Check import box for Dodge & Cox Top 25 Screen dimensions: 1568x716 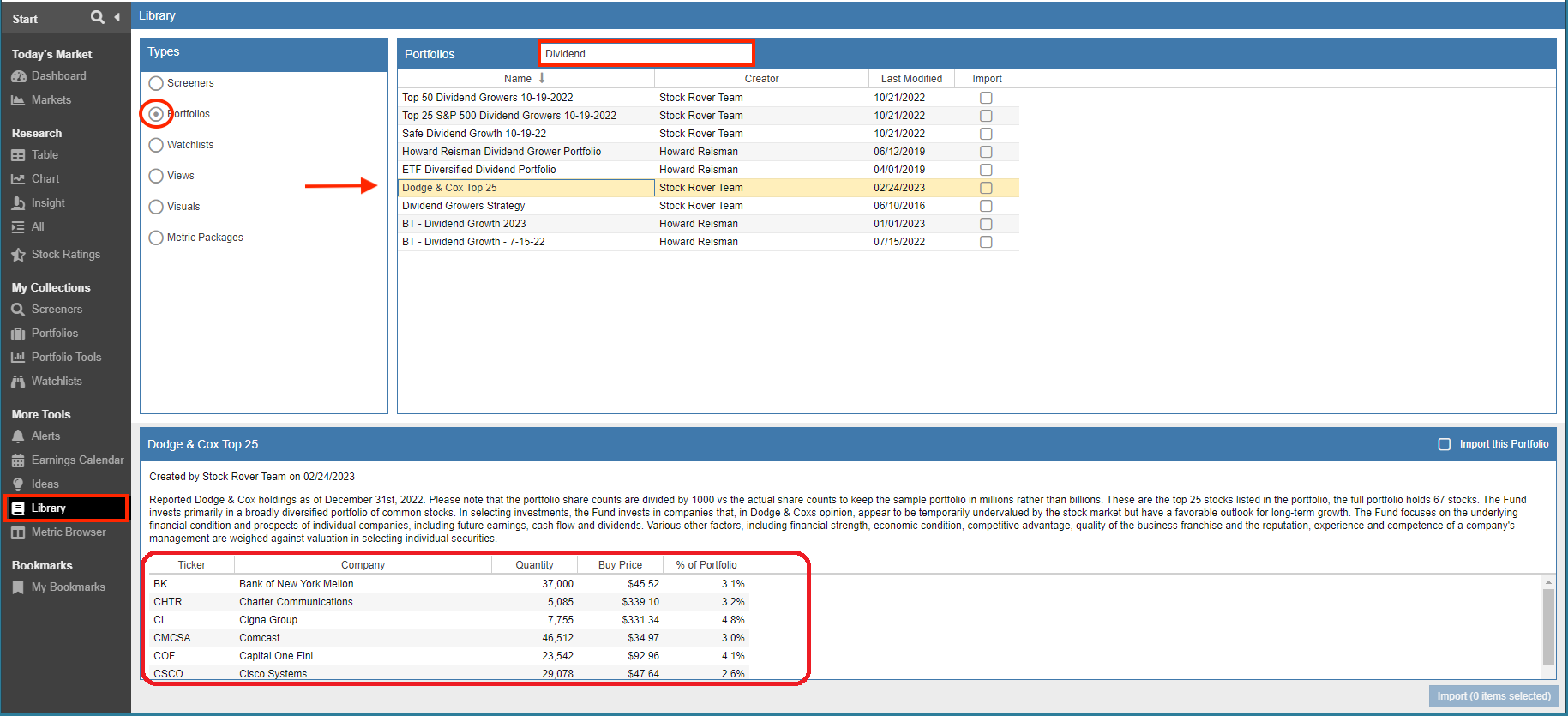click(x=986, y=188)
